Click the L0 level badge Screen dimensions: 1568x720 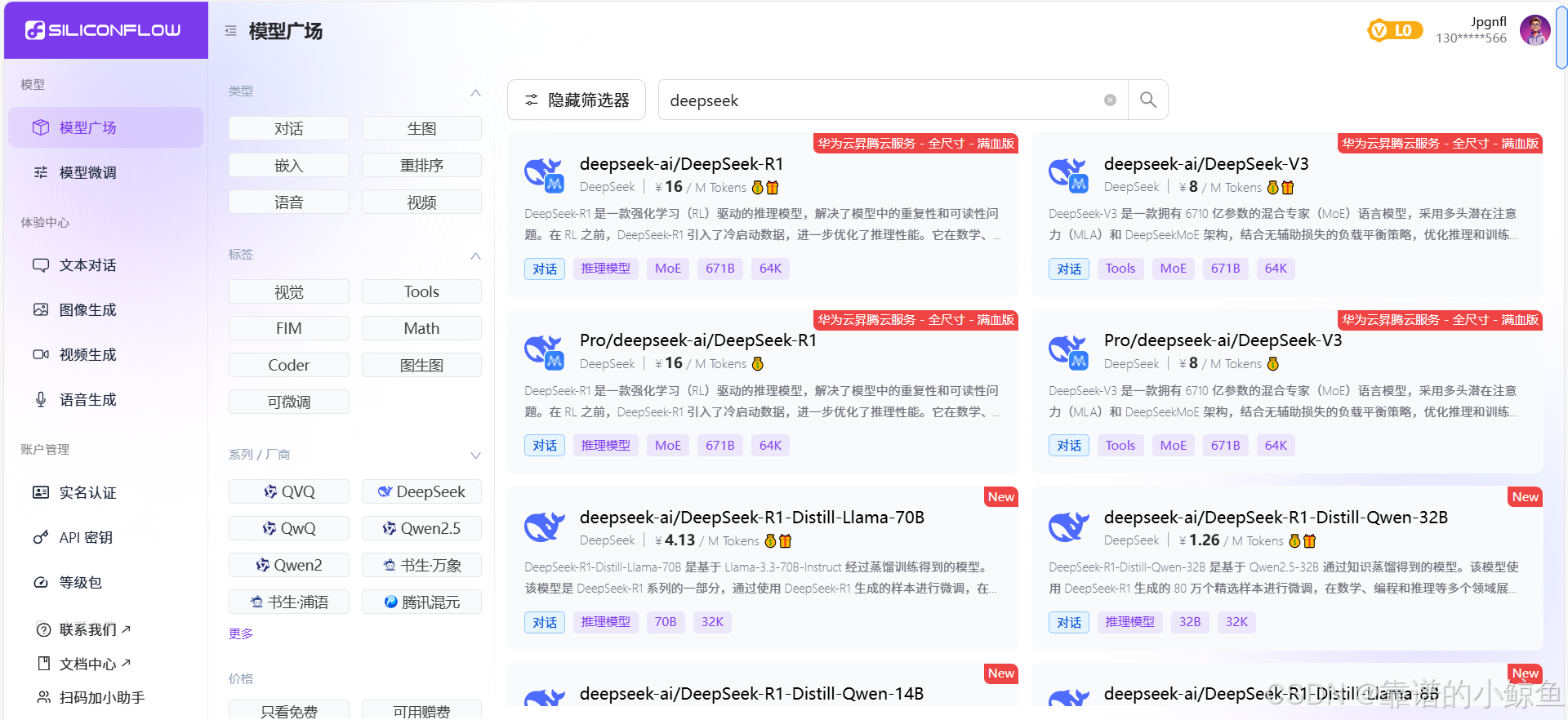[x=1394, y=30]
